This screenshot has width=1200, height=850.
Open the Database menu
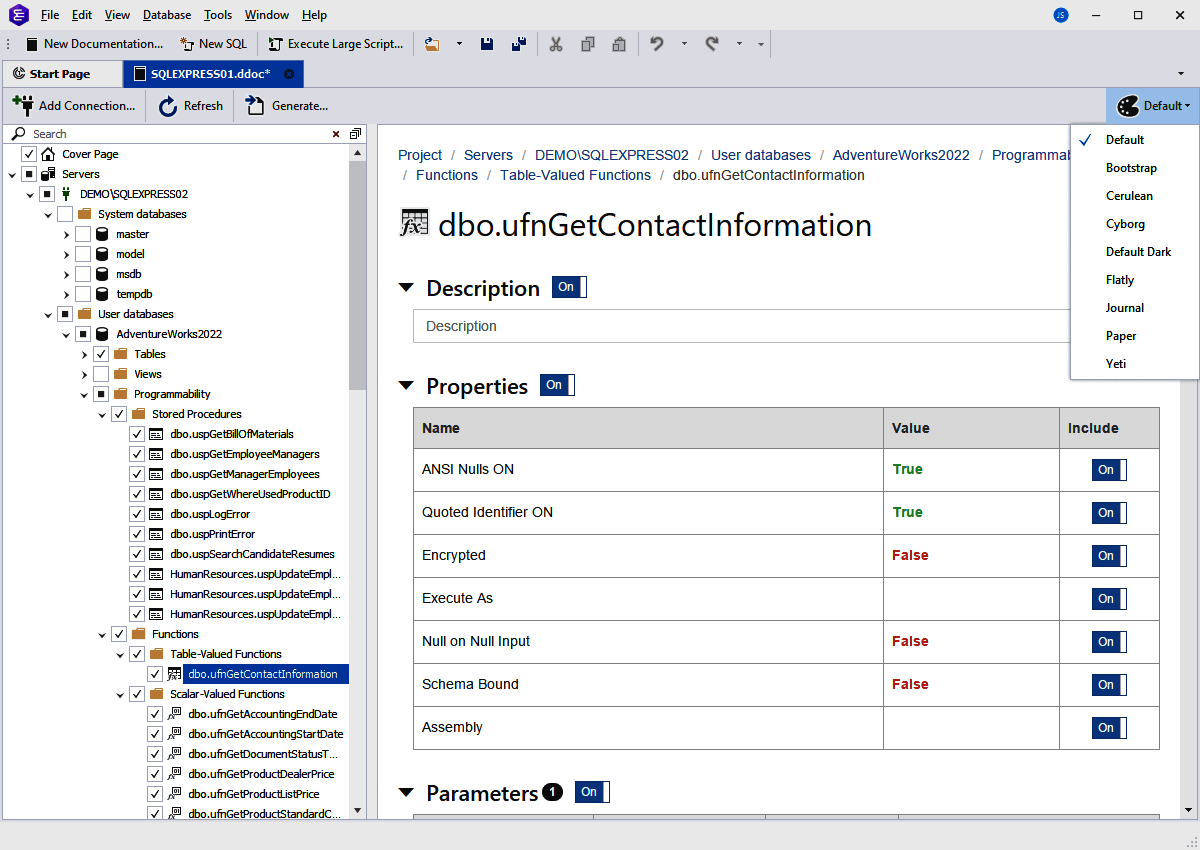(x=166, y=14)
